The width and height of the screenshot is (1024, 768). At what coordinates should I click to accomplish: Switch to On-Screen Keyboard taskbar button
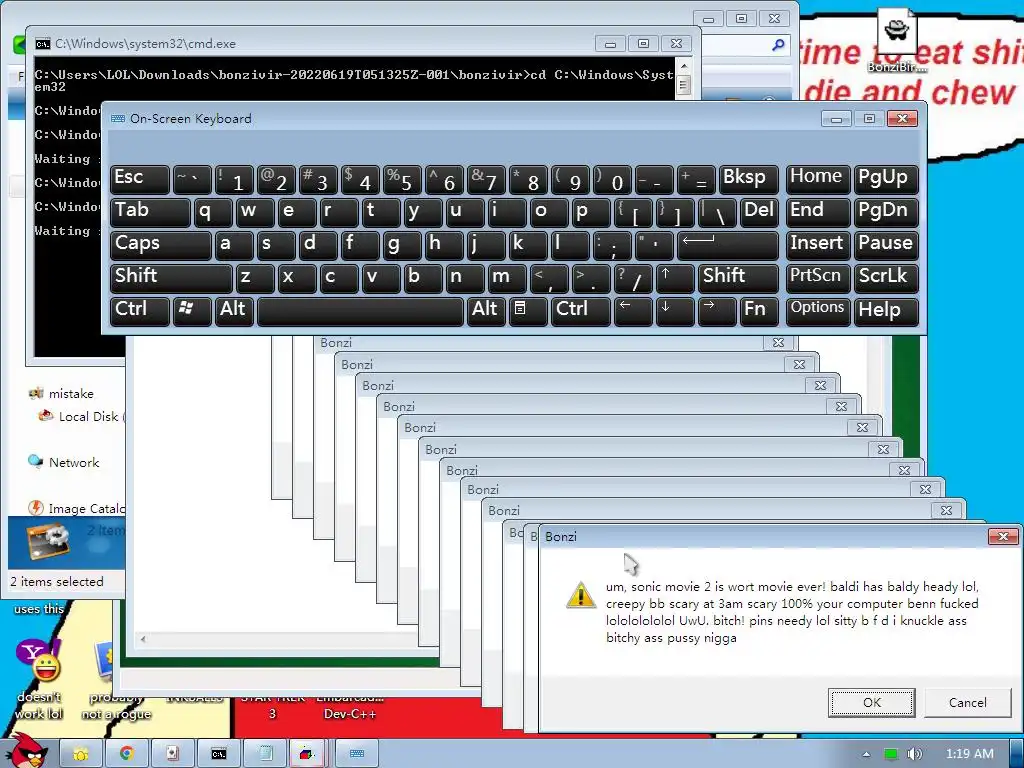point(357,754)
